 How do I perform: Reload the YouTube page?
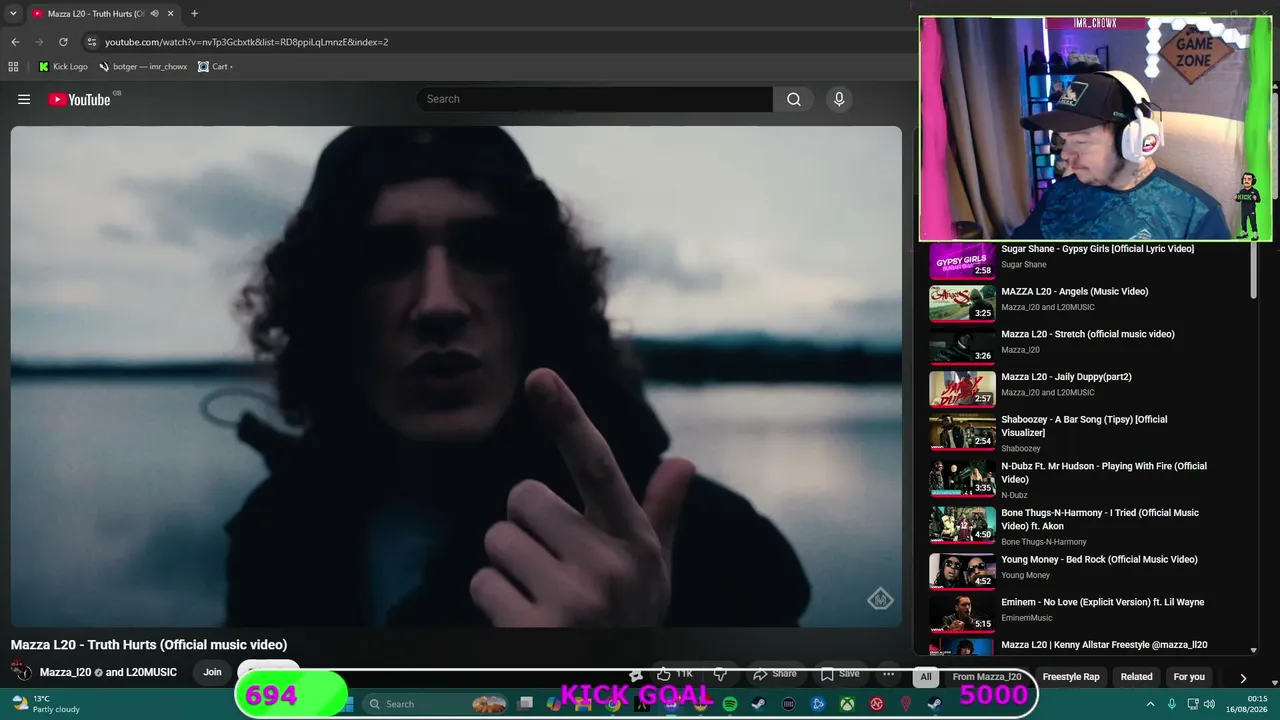click(63, 42)
